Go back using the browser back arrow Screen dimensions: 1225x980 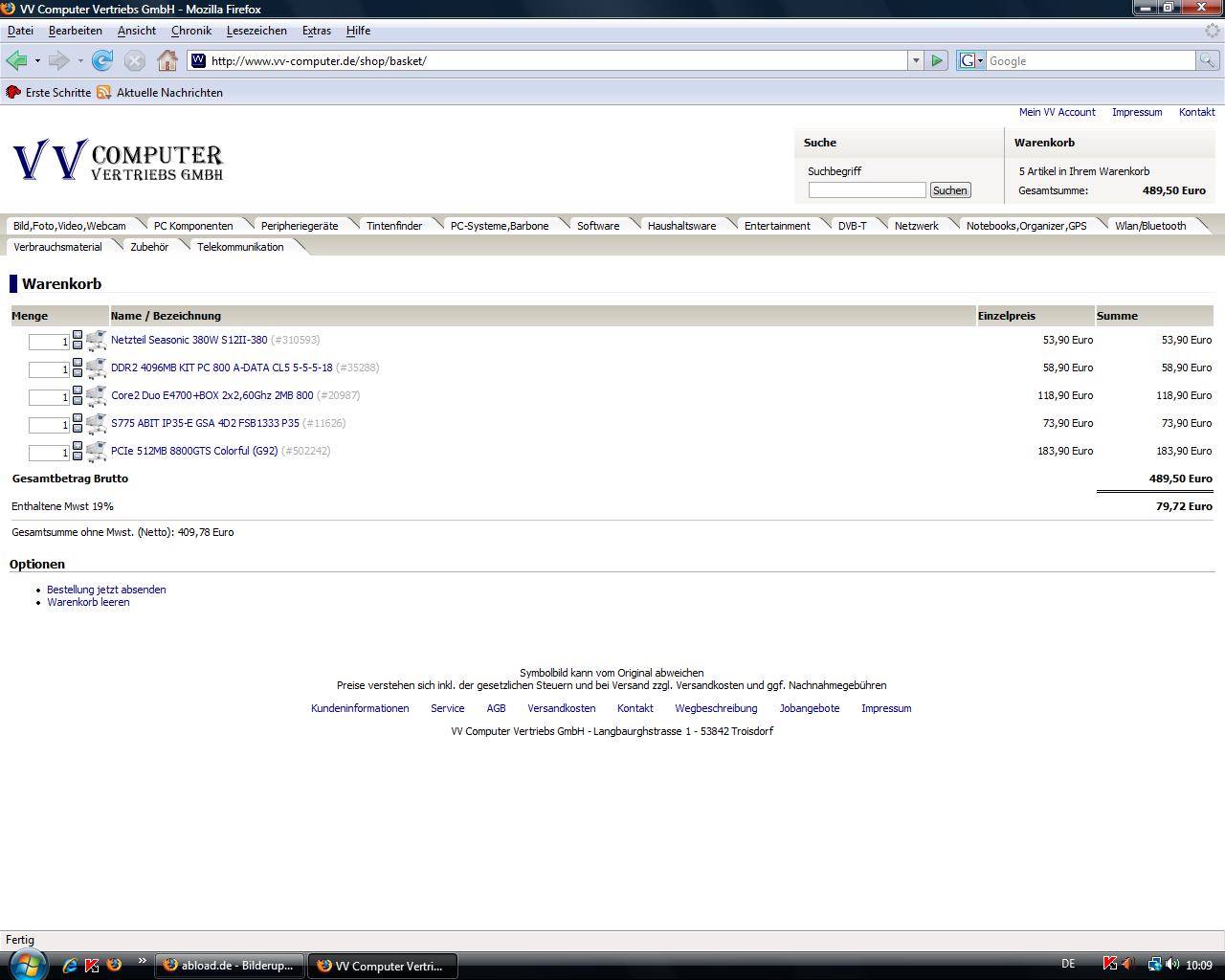(16, 60)
